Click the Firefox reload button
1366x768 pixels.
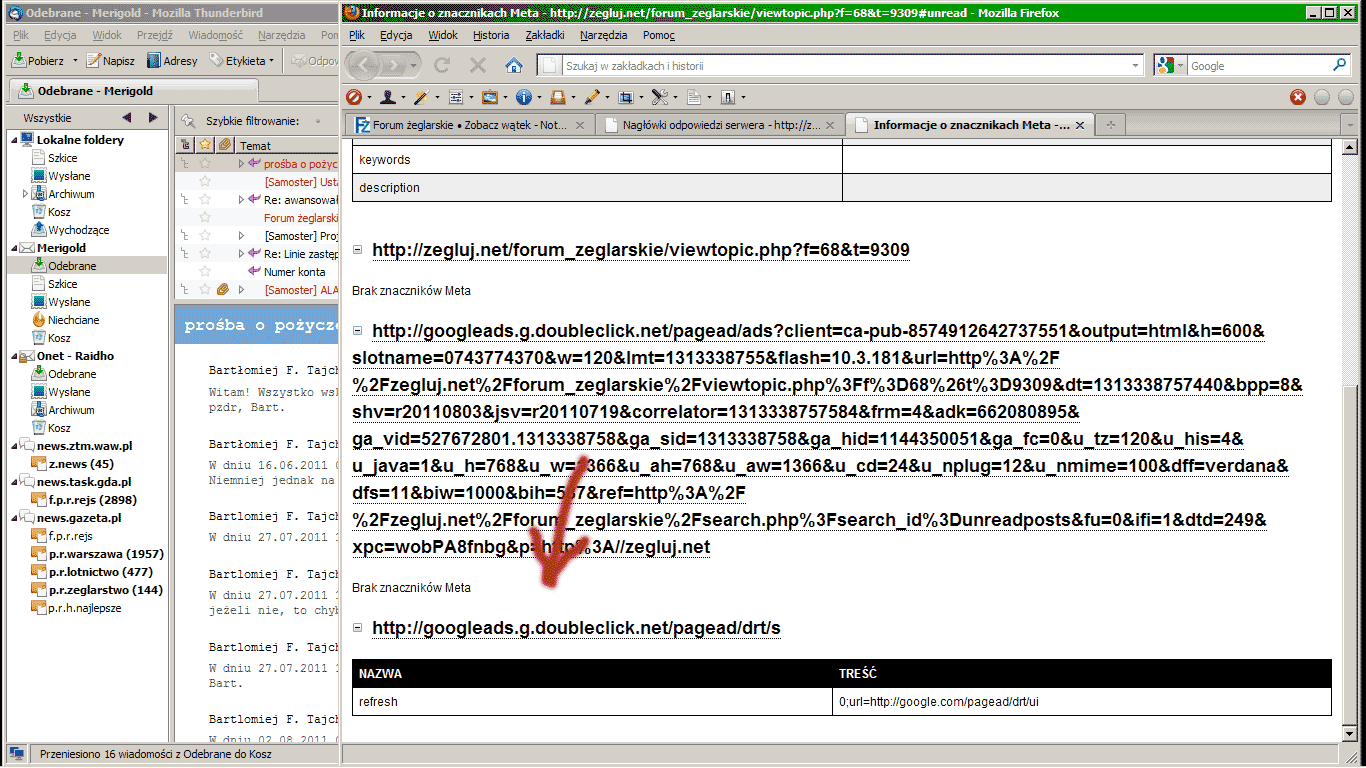pos(441,65)
